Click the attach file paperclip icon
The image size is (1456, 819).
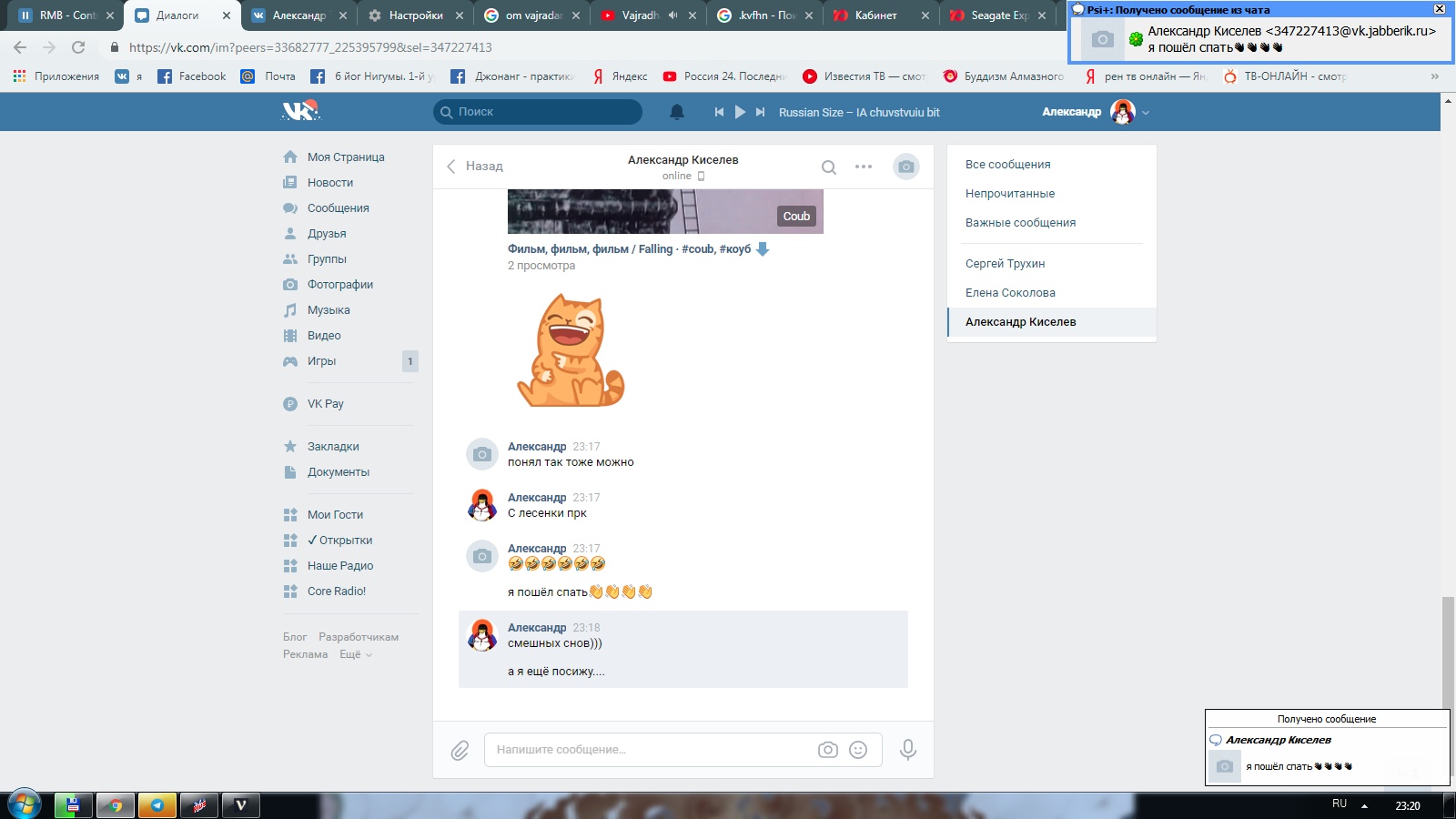coord(460,751)
